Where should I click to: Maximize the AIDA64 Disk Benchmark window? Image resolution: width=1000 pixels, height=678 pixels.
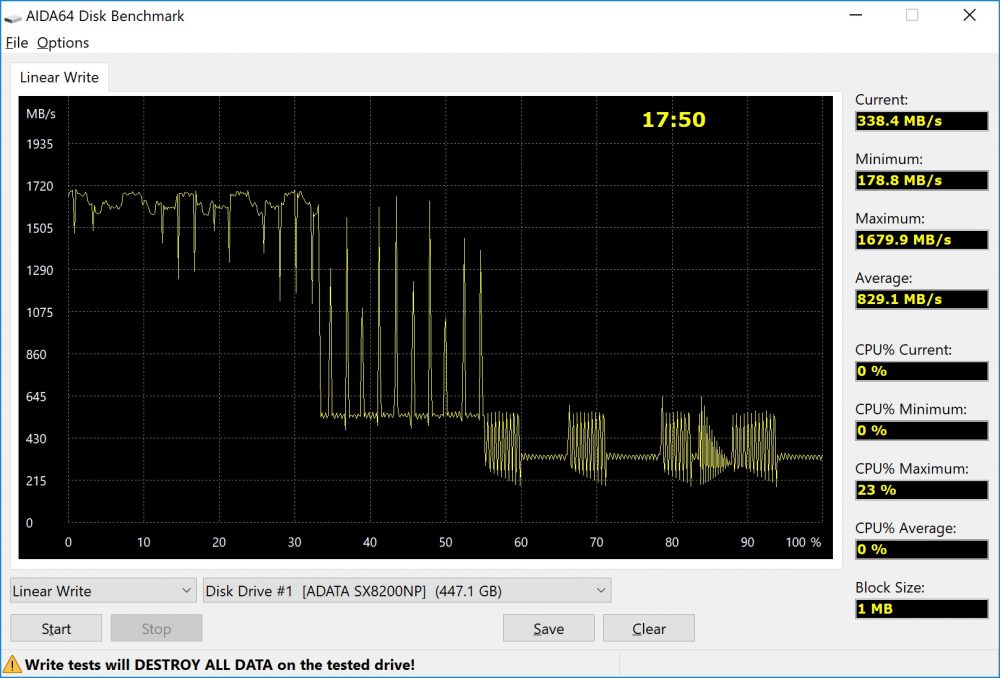point(912,15)
